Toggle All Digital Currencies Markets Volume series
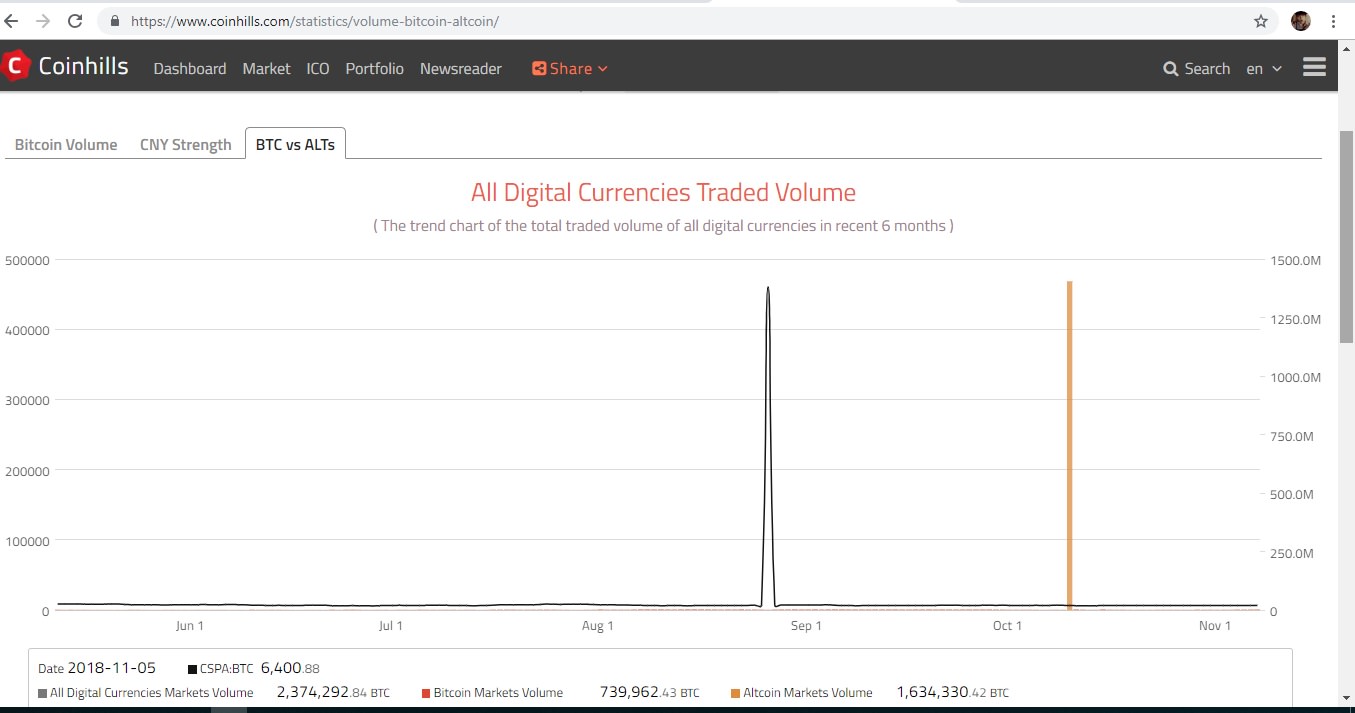1355x713 pixels. pyautogui.click(x=146, y=693)
